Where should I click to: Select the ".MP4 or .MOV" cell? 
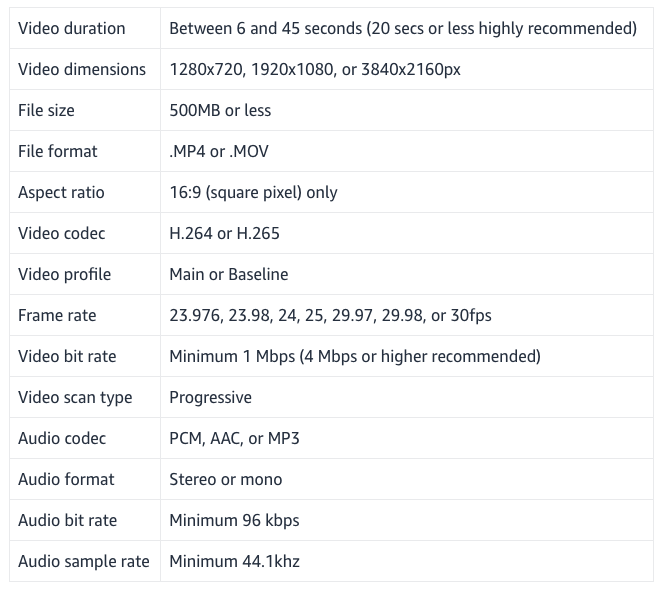click(x=219, y=151)
